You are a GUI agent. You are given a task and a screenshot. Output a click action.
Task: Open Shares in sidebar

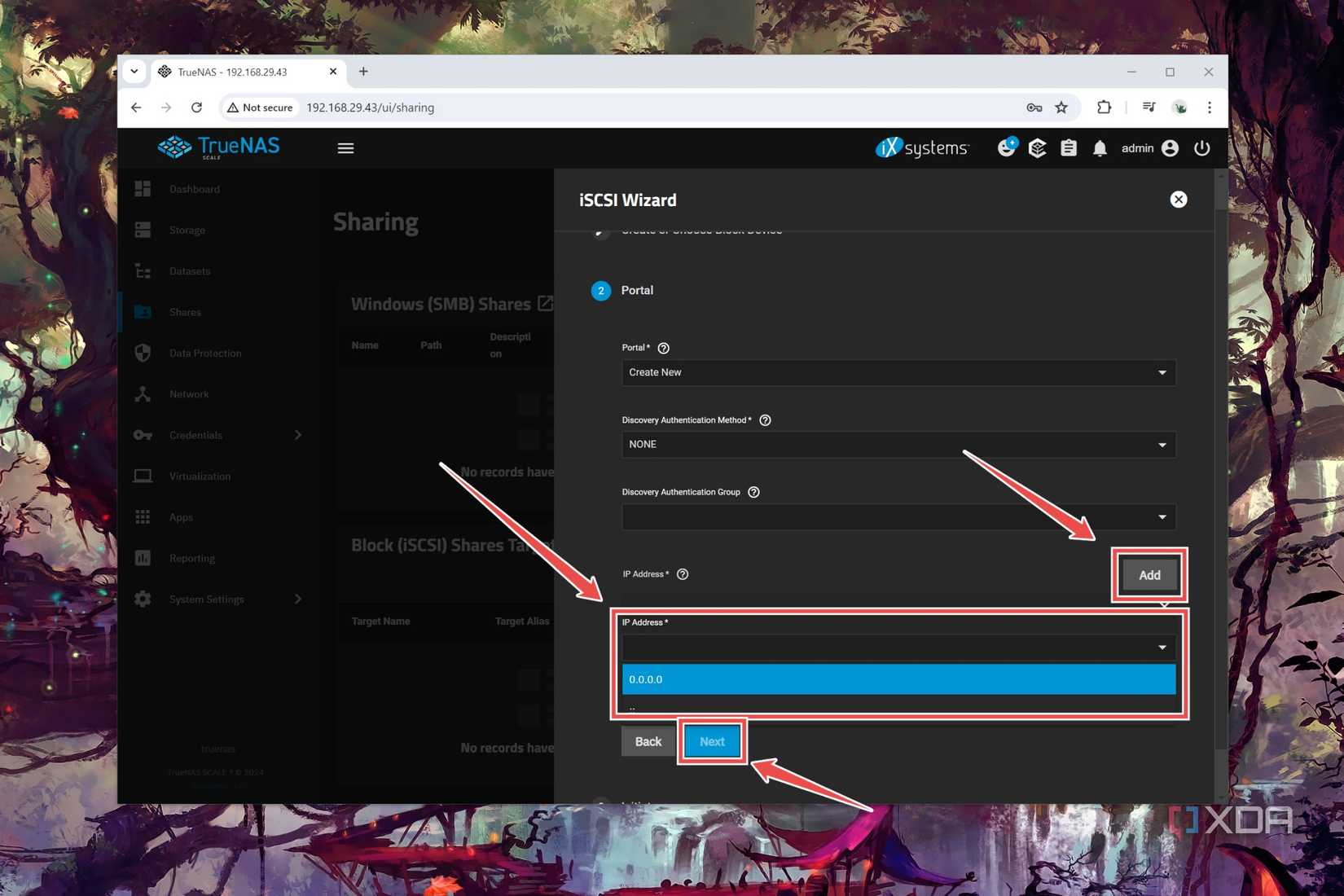[x=185, y=312]
